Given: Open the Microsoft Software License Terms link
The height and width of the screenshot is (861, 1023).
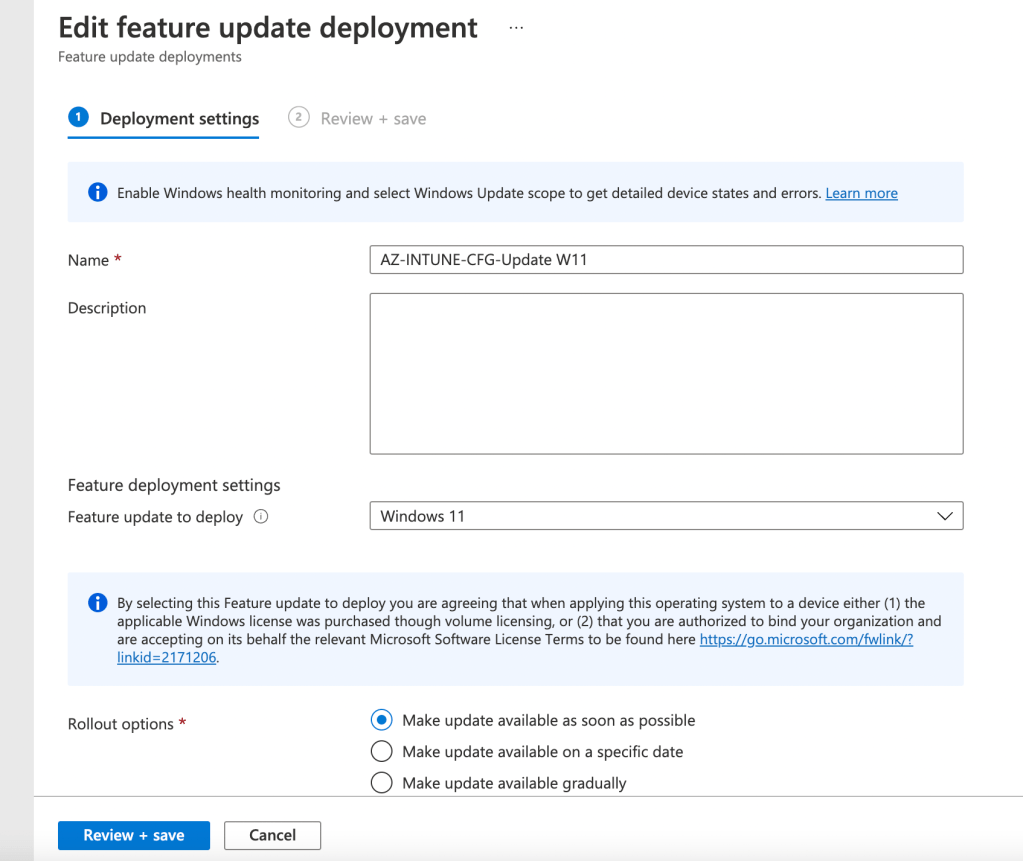Looking at the screenshot, I should click(x=805, y=640).
